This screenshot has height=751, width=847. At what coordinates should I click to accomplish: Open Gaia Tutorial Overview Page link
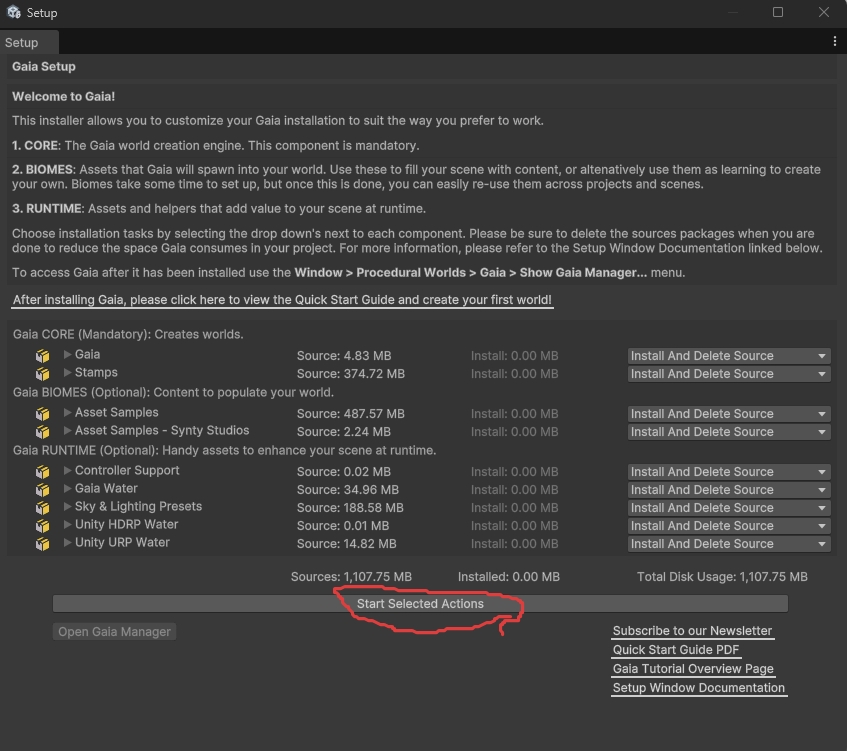click(x=694, y=669)
